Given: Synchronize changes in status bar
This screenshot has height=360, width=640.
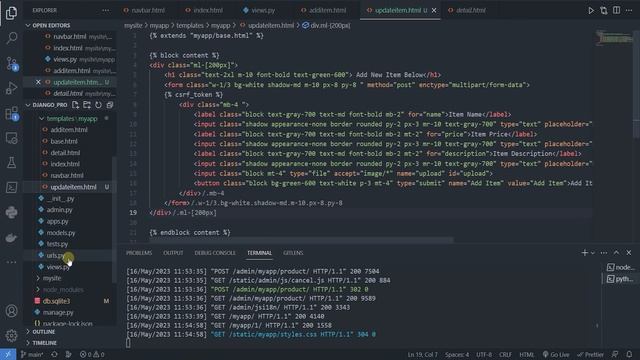Looking at the screenshot, I should [x=54, y=354].
